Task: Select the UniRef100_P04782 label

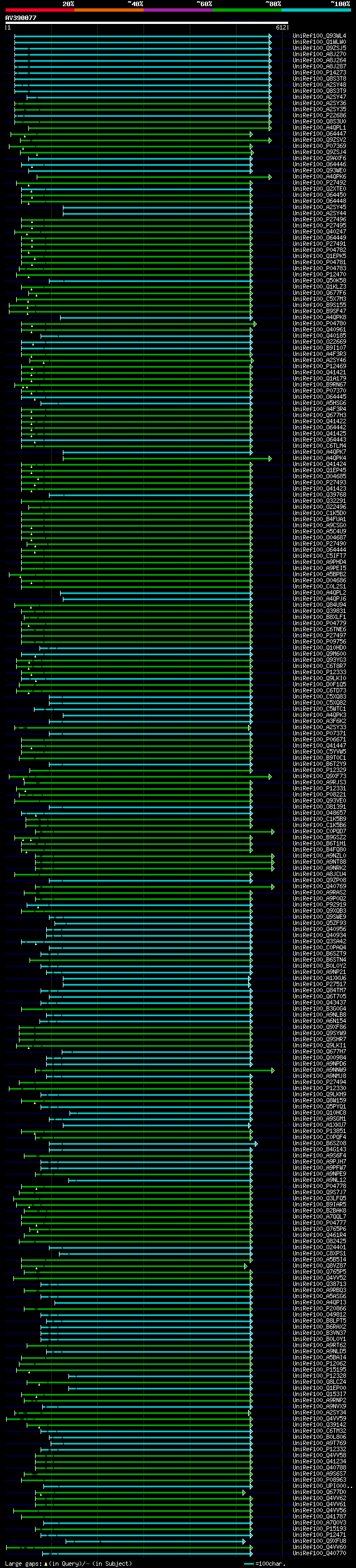Action: [x=319, y=250]
